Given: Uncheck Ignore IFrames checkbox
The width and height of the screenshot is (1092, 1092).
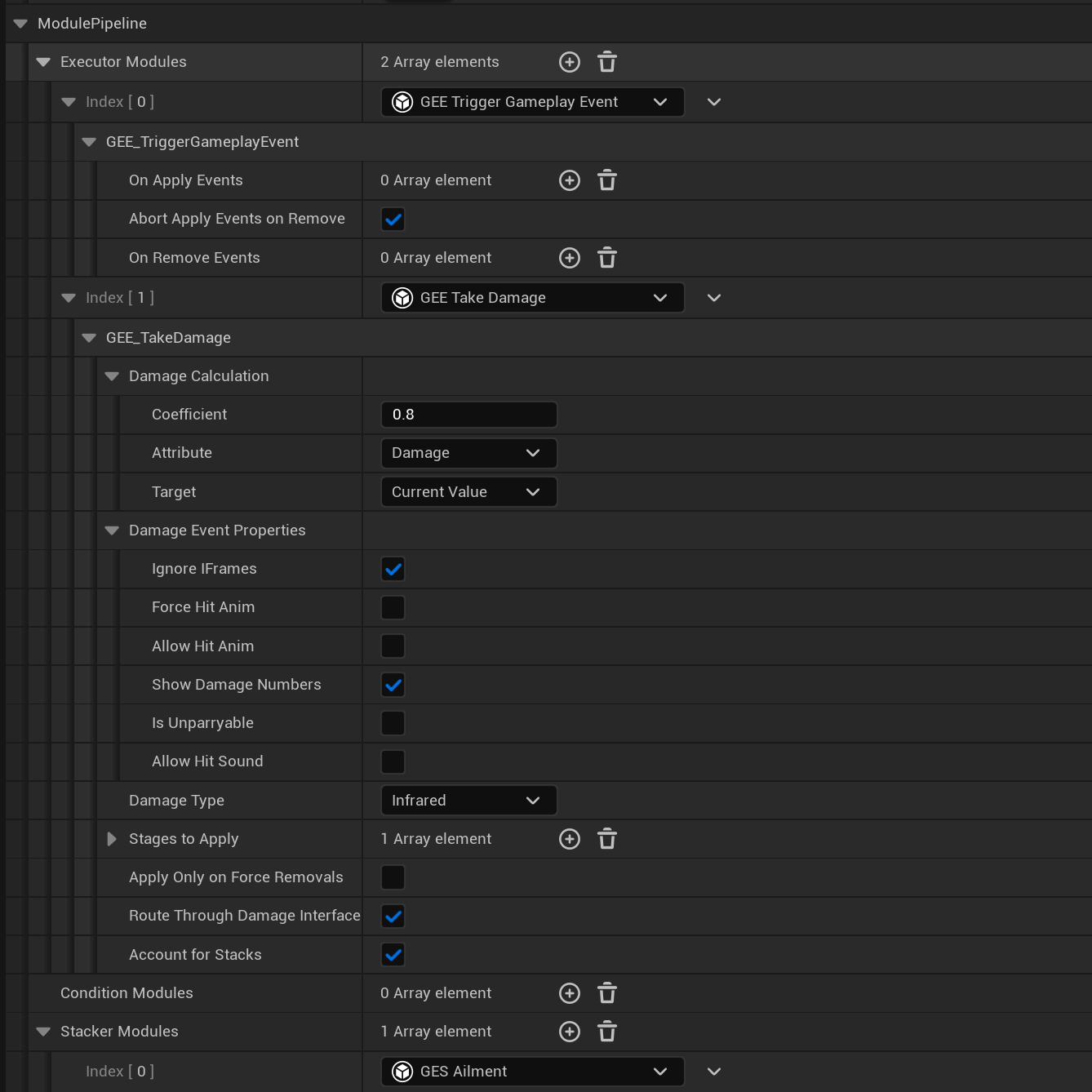Looking at the screenshot, I should [x=393, y=569].
